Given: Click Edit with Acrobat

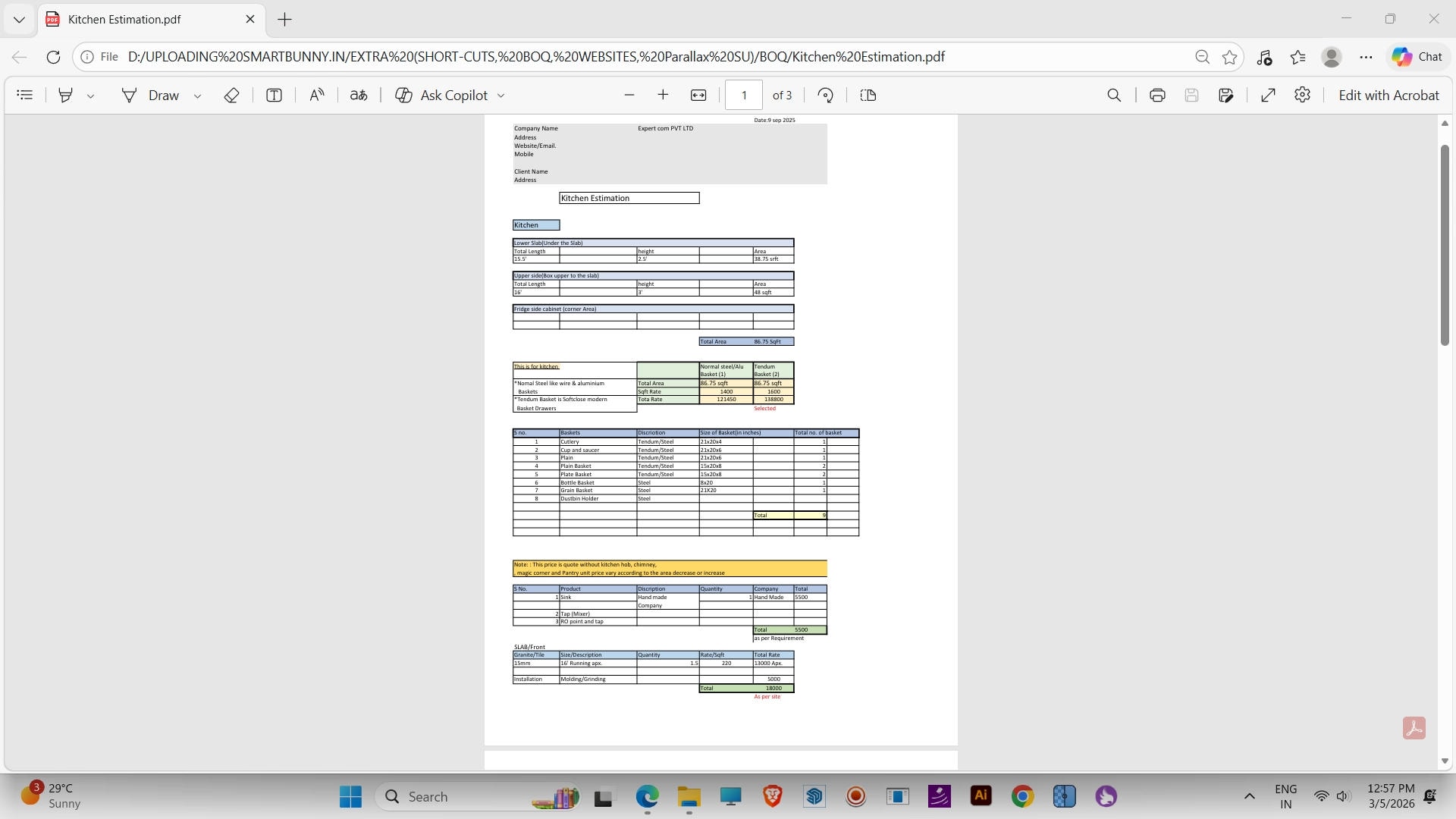Looking at the screenshot, I should click(x=1388, y=95).
